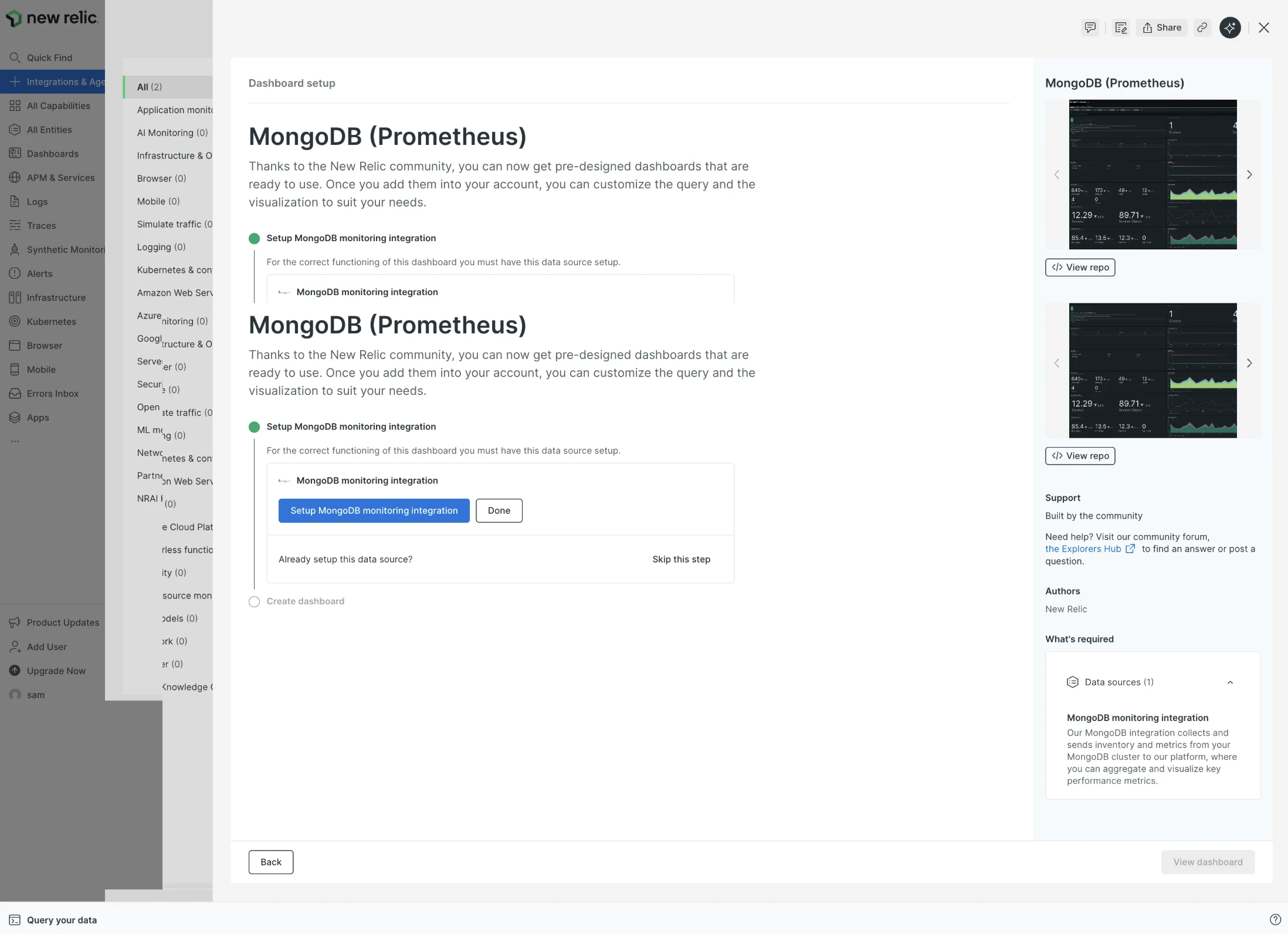Select the Create dashboard step circle
The height and width of the screenshot is (934, 1288).
[254, 602]
